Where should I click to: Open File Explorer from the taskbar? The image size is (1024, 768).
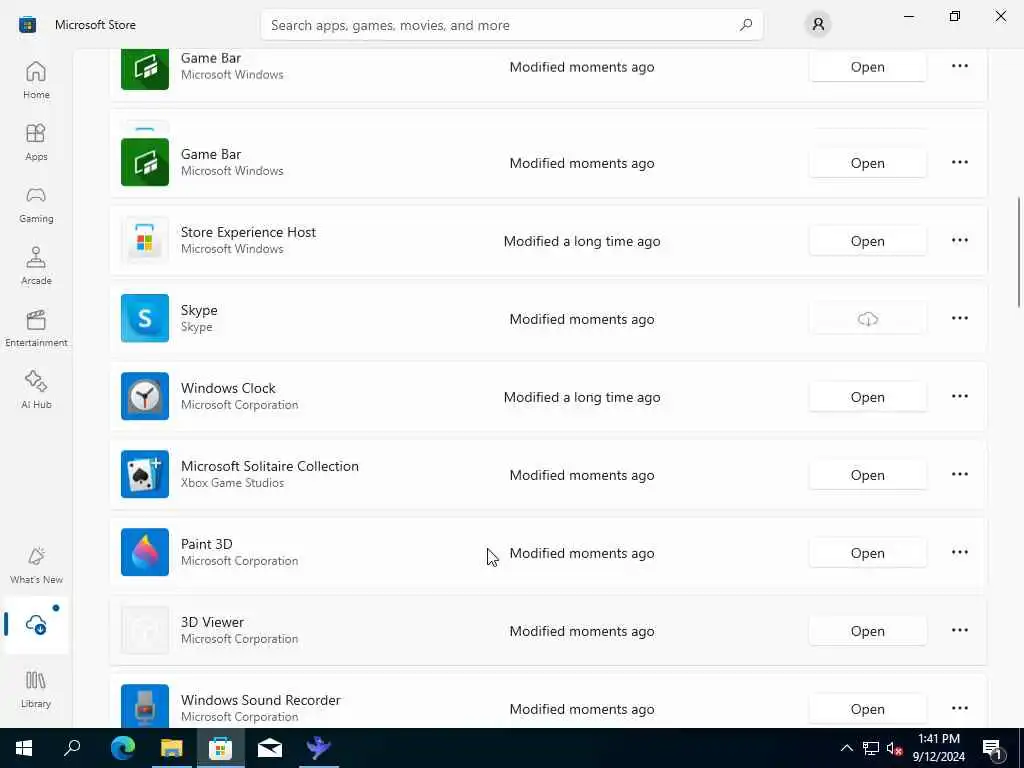(x=172, y=748)
